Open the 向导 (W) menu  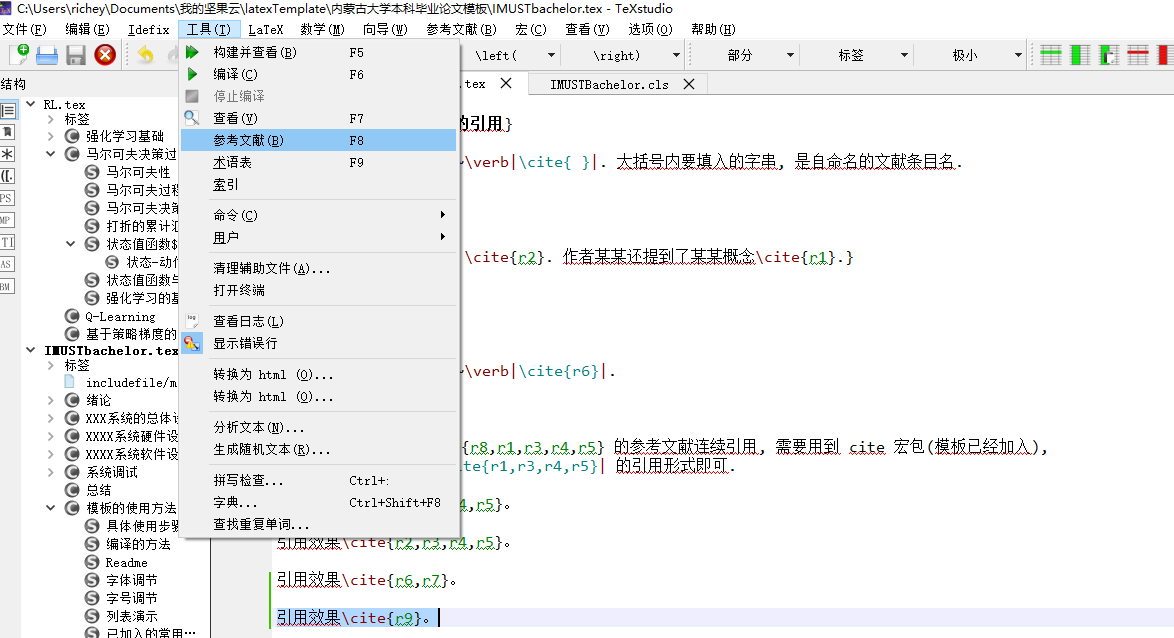click(385, 29)
